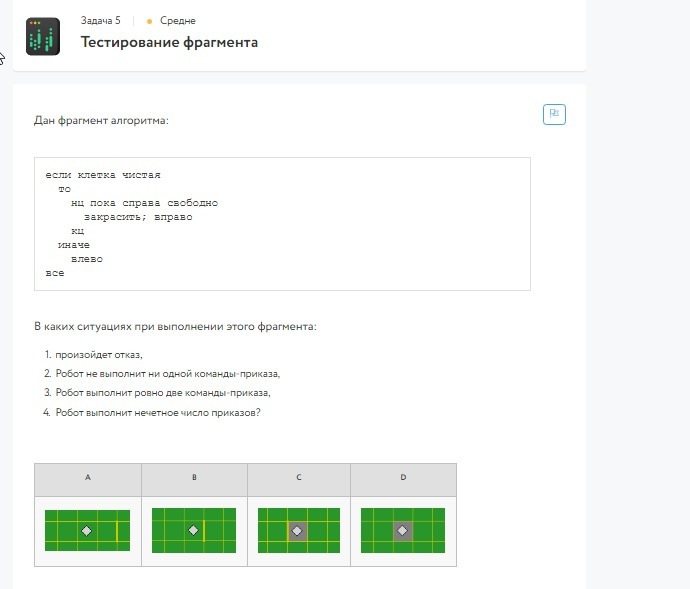The image size is (690, 589).
Task: Click the robot diamond in field B
Action: (x=193, y=530)
